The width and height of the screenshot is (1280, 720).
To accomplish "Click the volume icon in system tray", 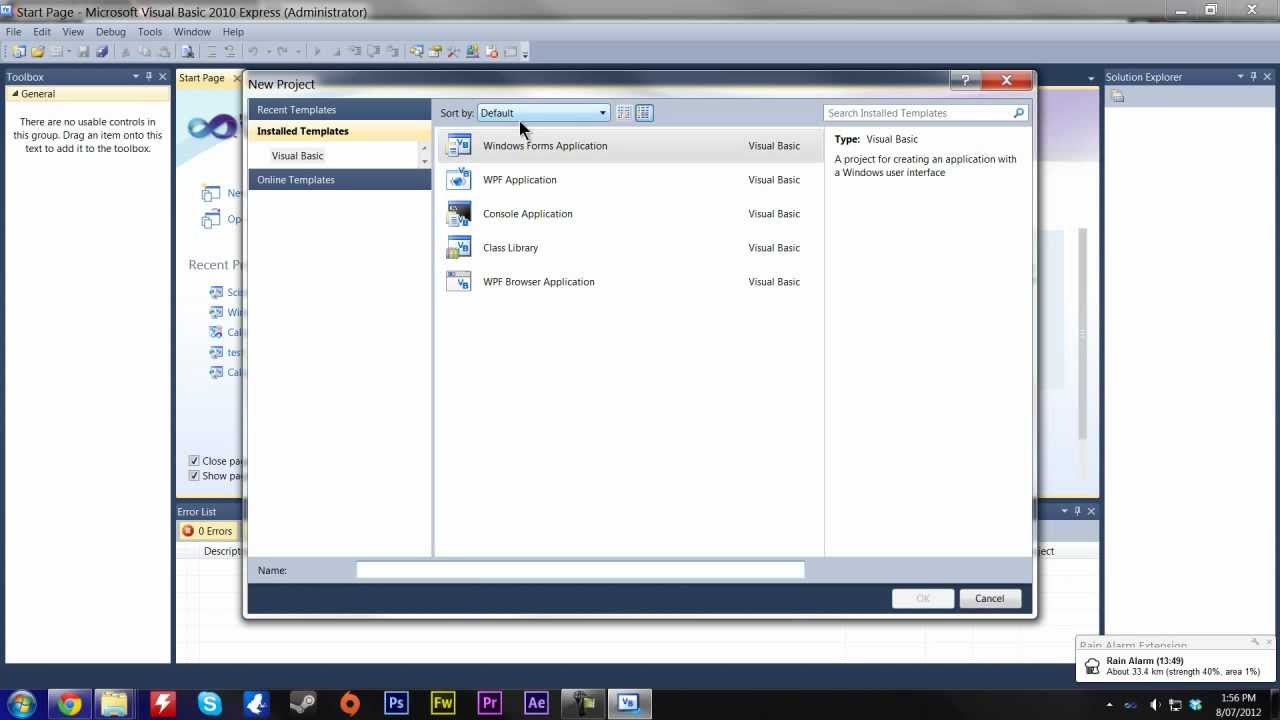I will pyautogui.click(x=1154, y=705).
